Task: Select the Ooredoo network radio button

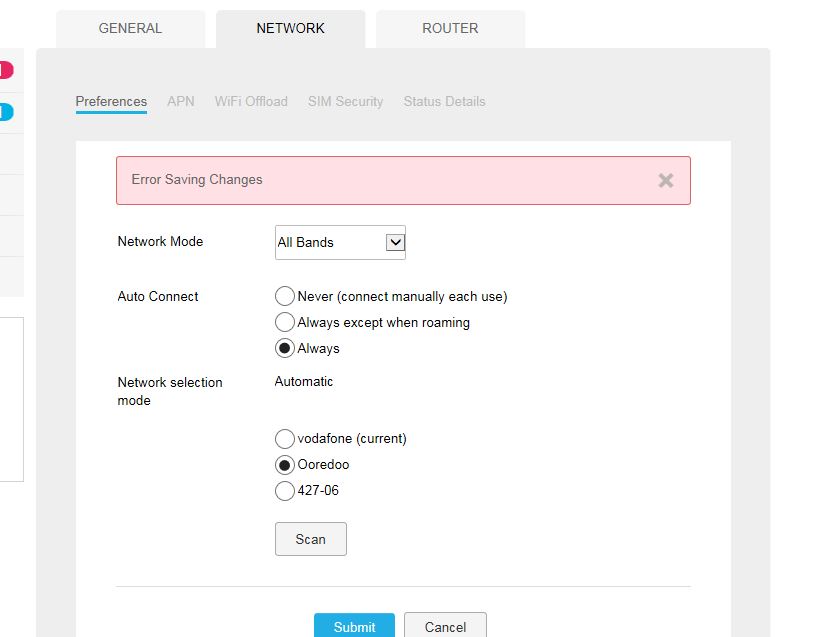Action: [x=285, y=464]
